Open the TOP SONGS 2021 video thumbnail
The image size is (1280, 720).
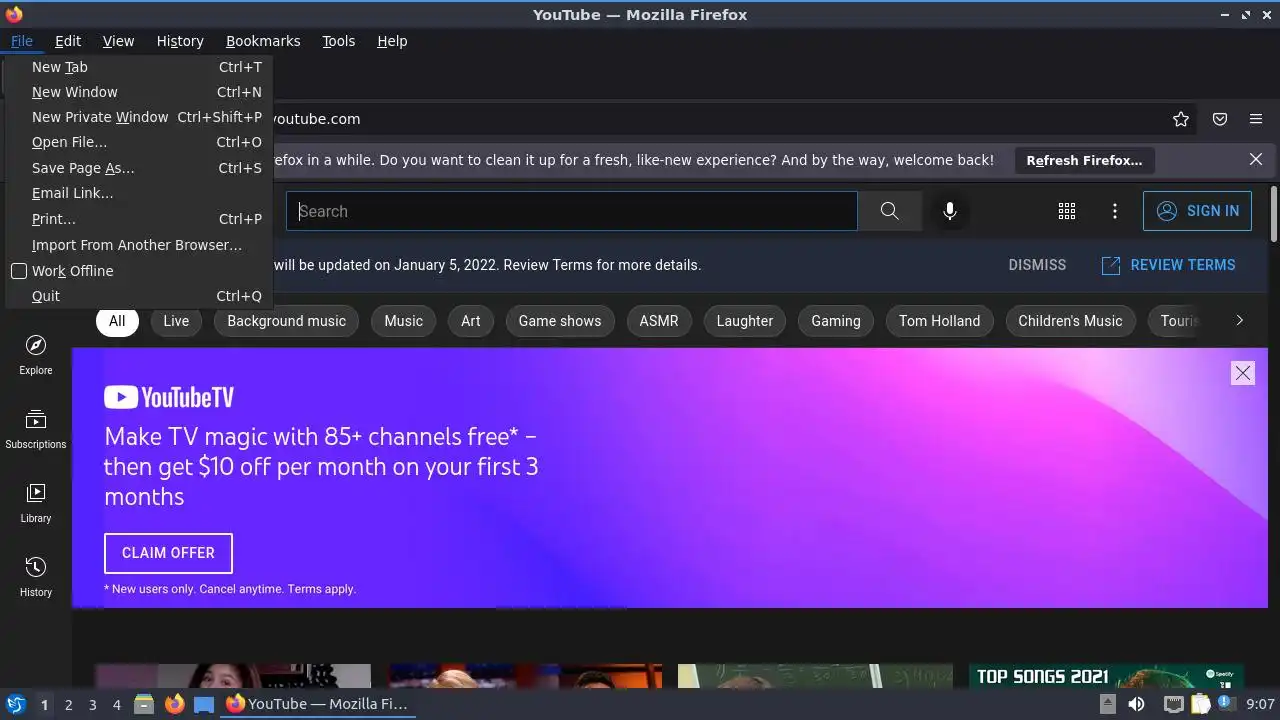tap(1106, 676)
